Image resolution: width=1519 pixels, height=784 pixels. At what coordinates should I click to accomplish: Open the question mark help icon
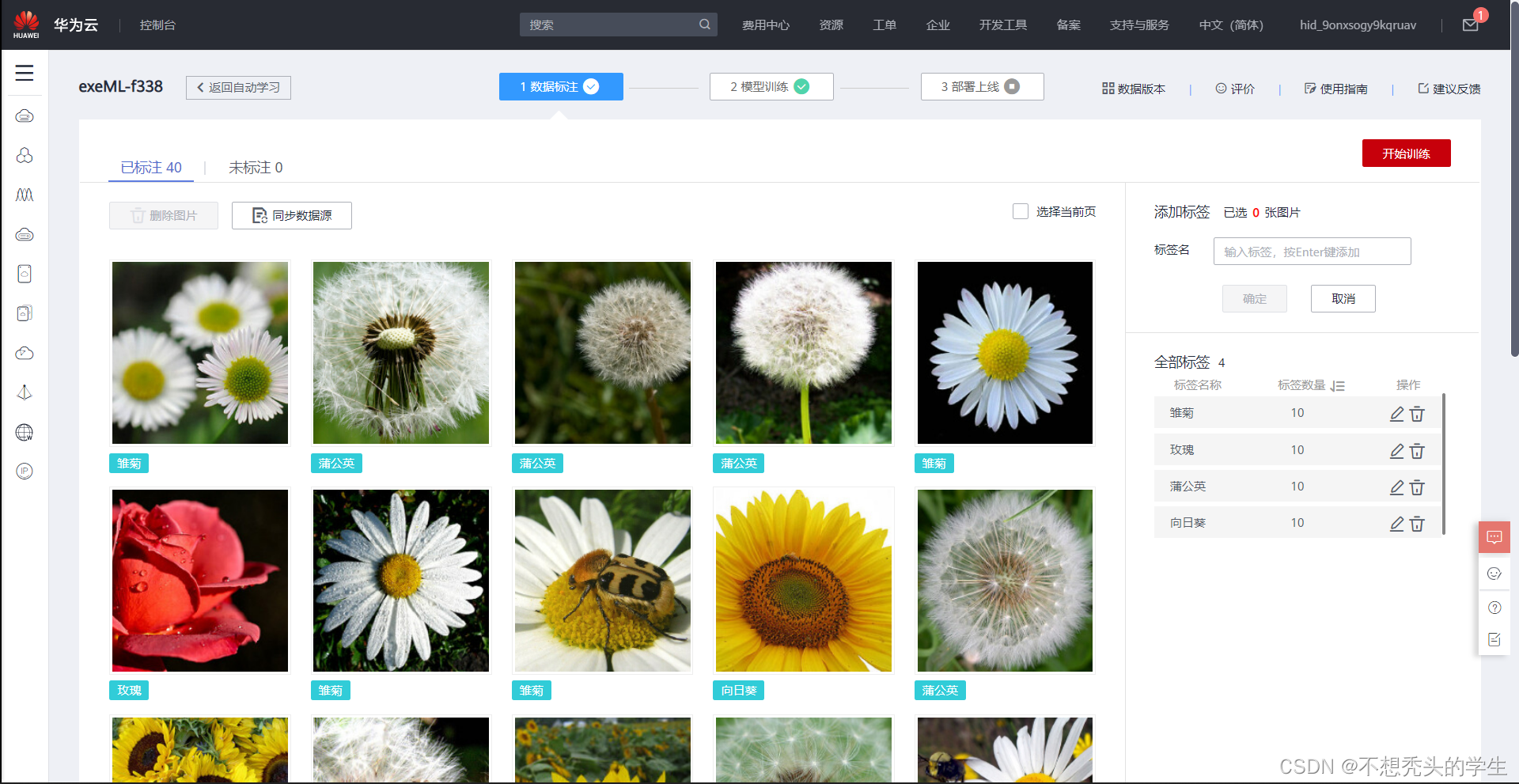(1494, 608)
